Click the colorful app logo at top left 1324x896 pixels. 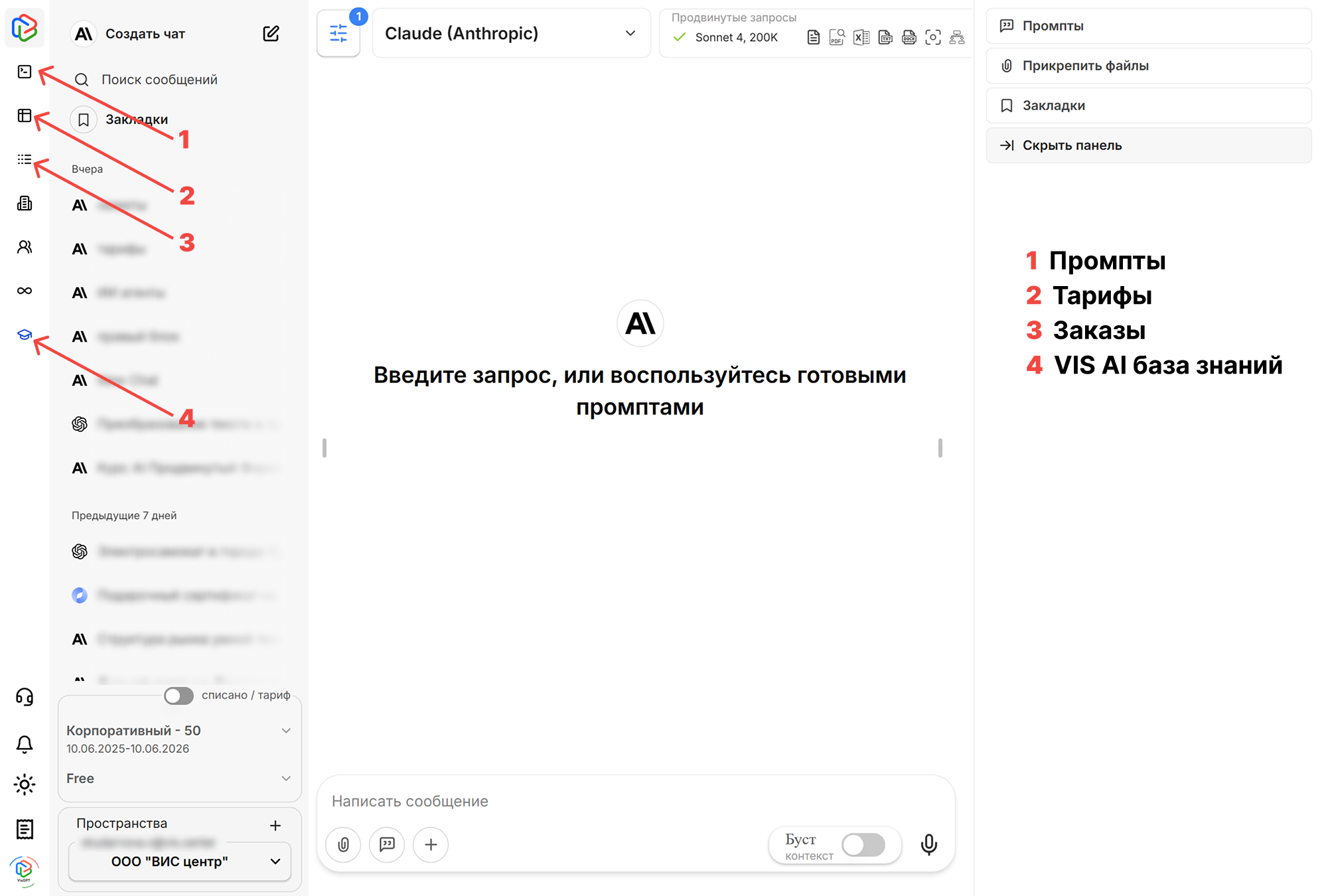pyautogui.click(x=25, y=28)
